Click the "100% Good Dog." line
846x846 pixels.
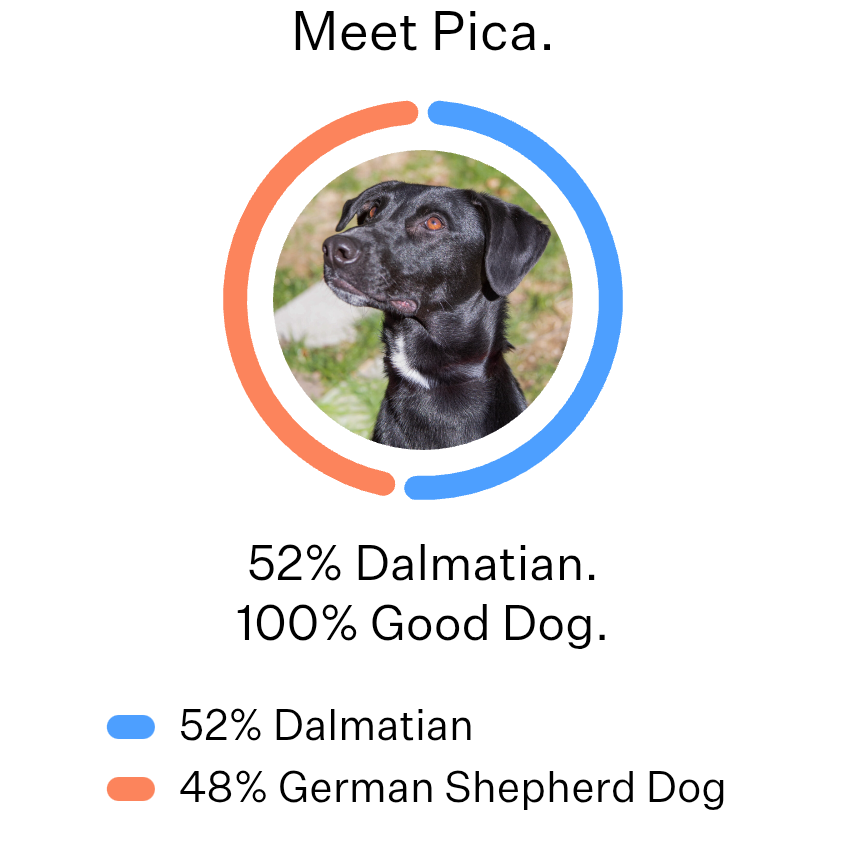[423, 624]
